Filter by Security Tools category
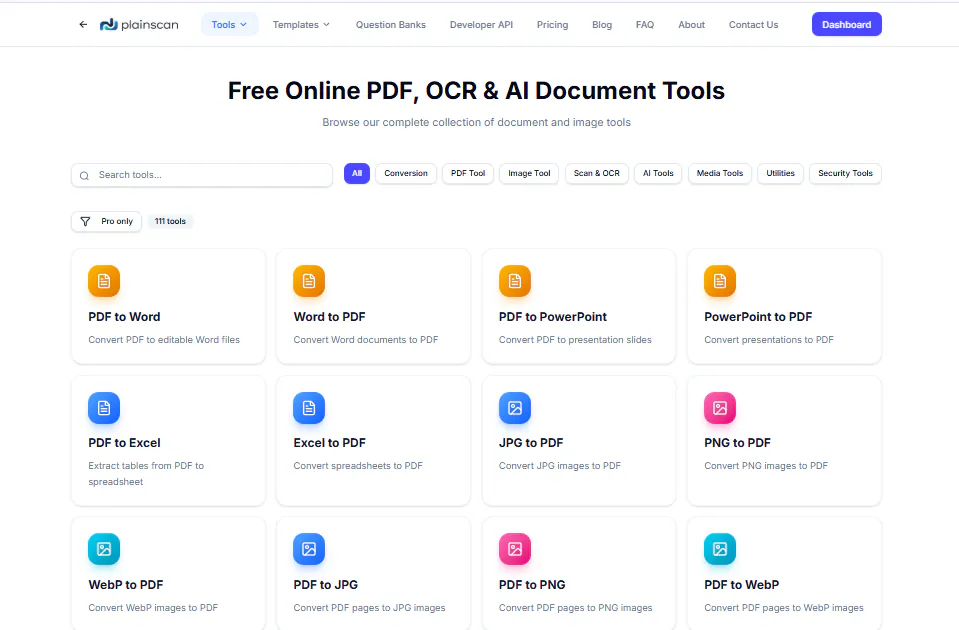This screenshot has height=630, width=959. click(845, 174)
